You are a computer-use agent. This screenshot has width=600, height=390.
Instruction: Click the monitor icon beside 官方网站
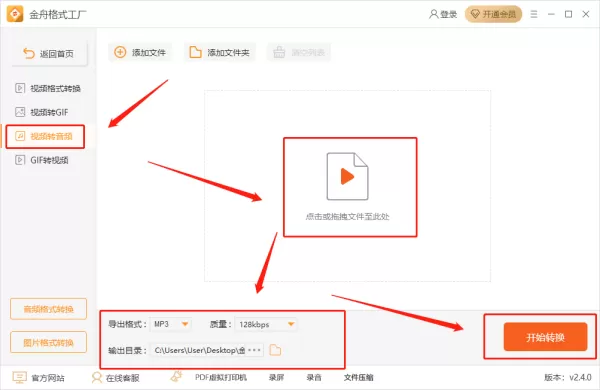click(20, 377)
